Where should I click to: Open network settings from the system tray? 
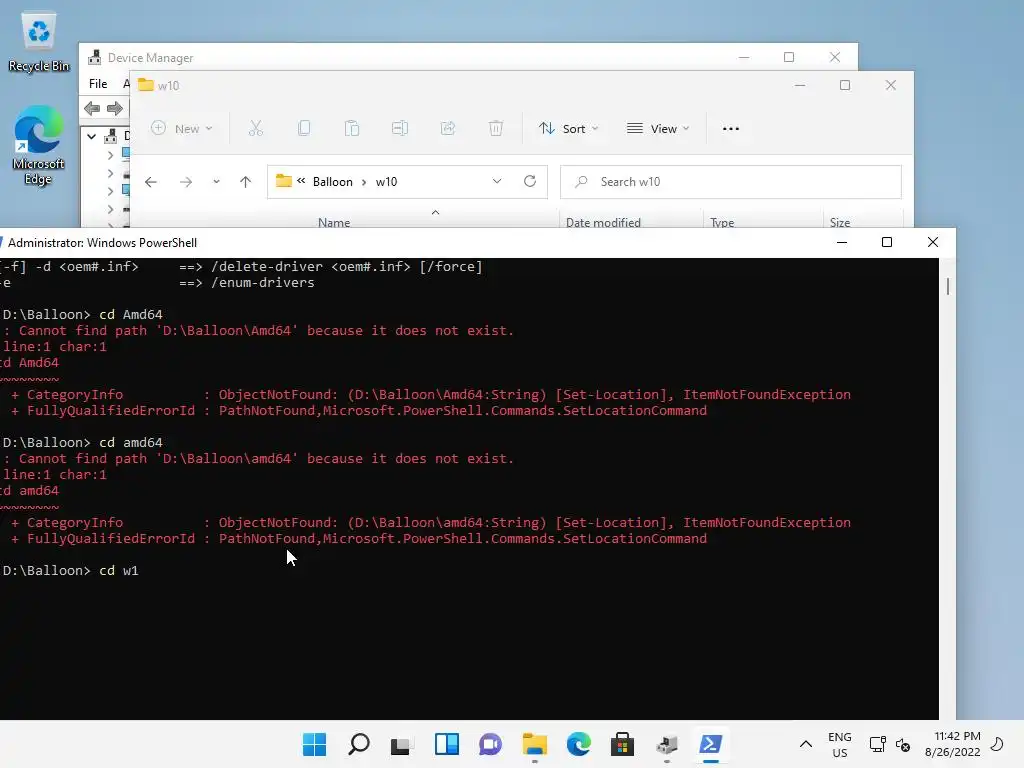(878, 744)
